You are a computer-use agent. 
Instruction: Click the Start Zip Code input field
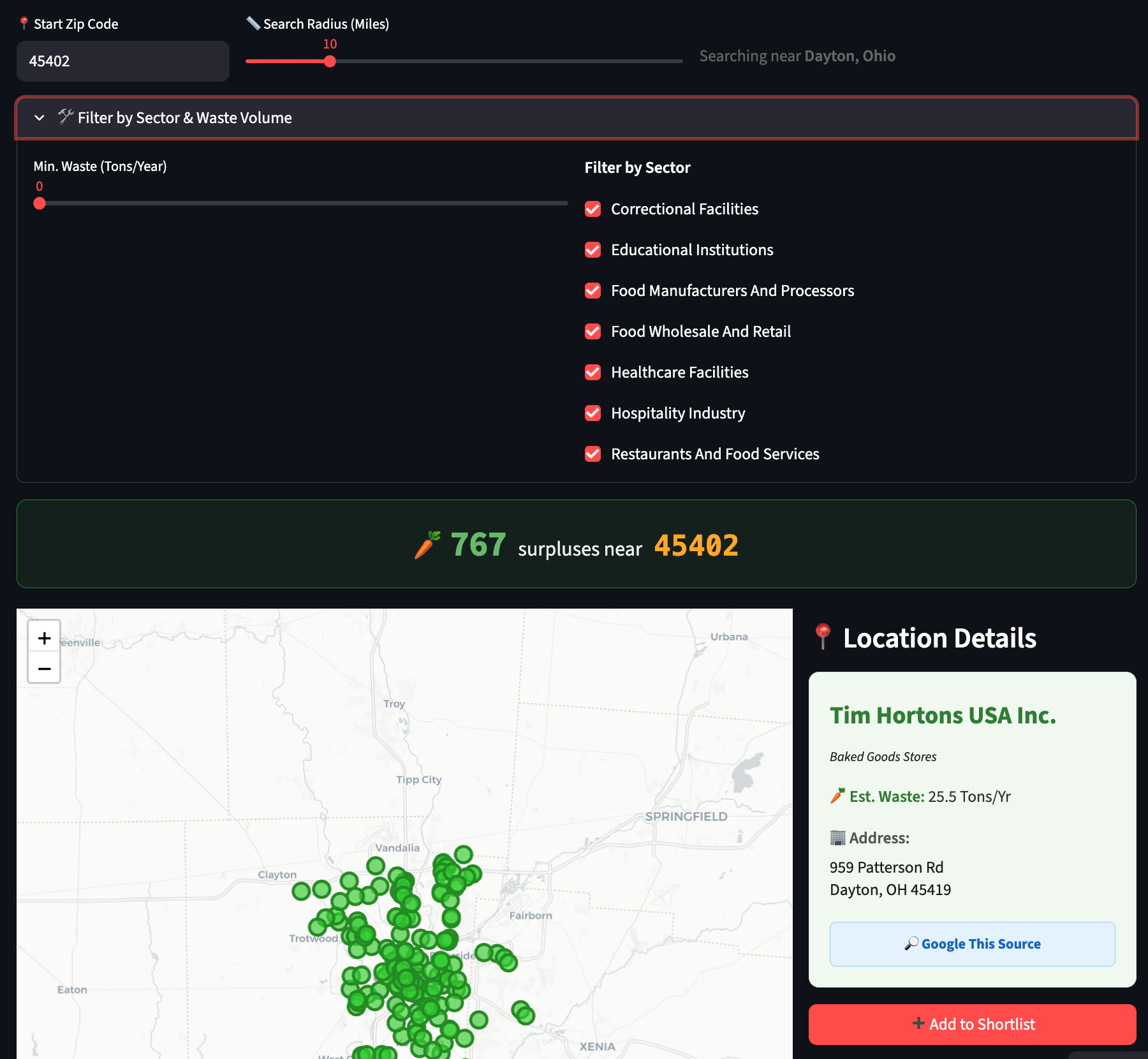tap(122, 61)
